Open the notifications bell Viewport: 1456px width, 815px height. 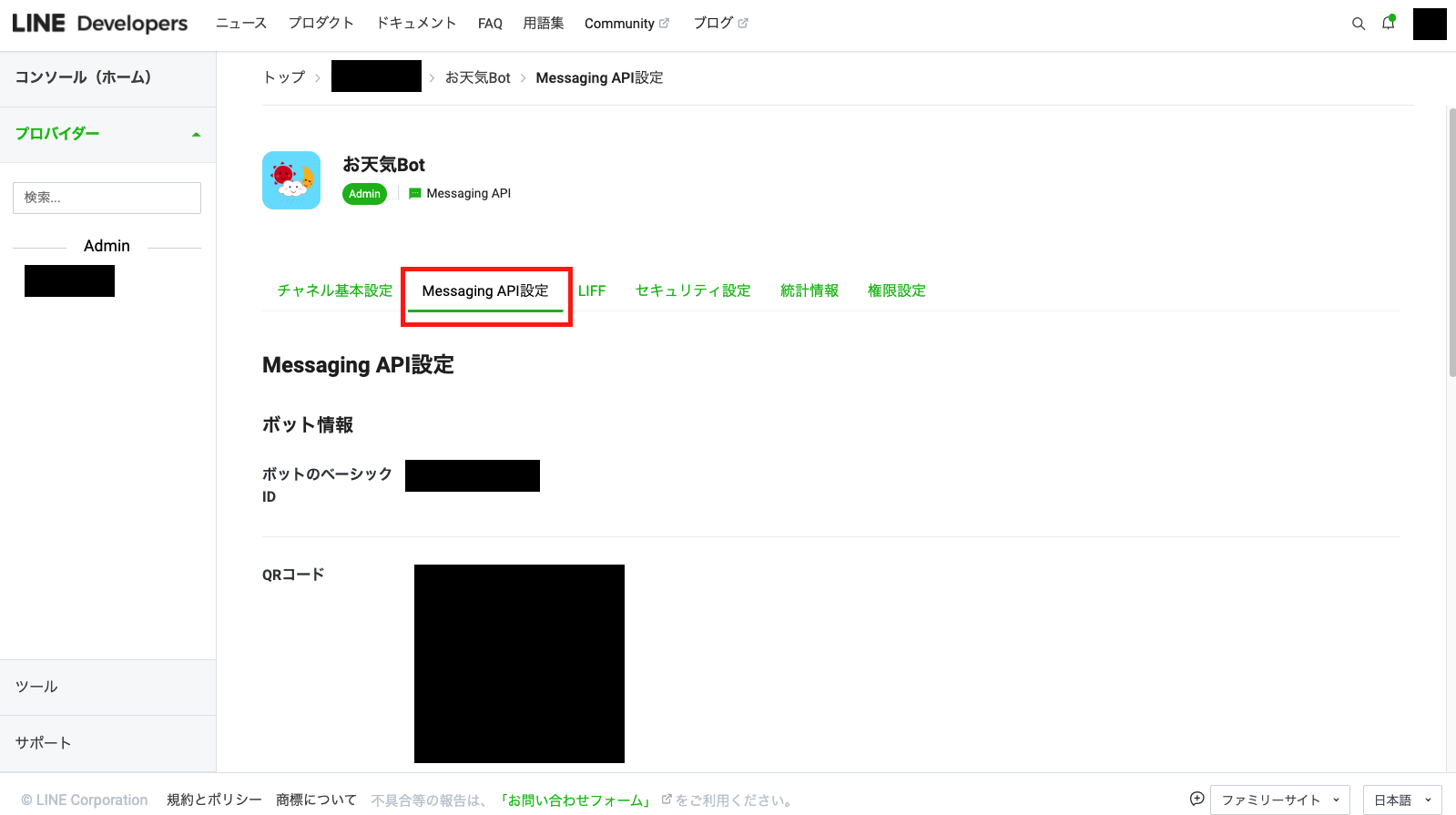point(1389,23)
